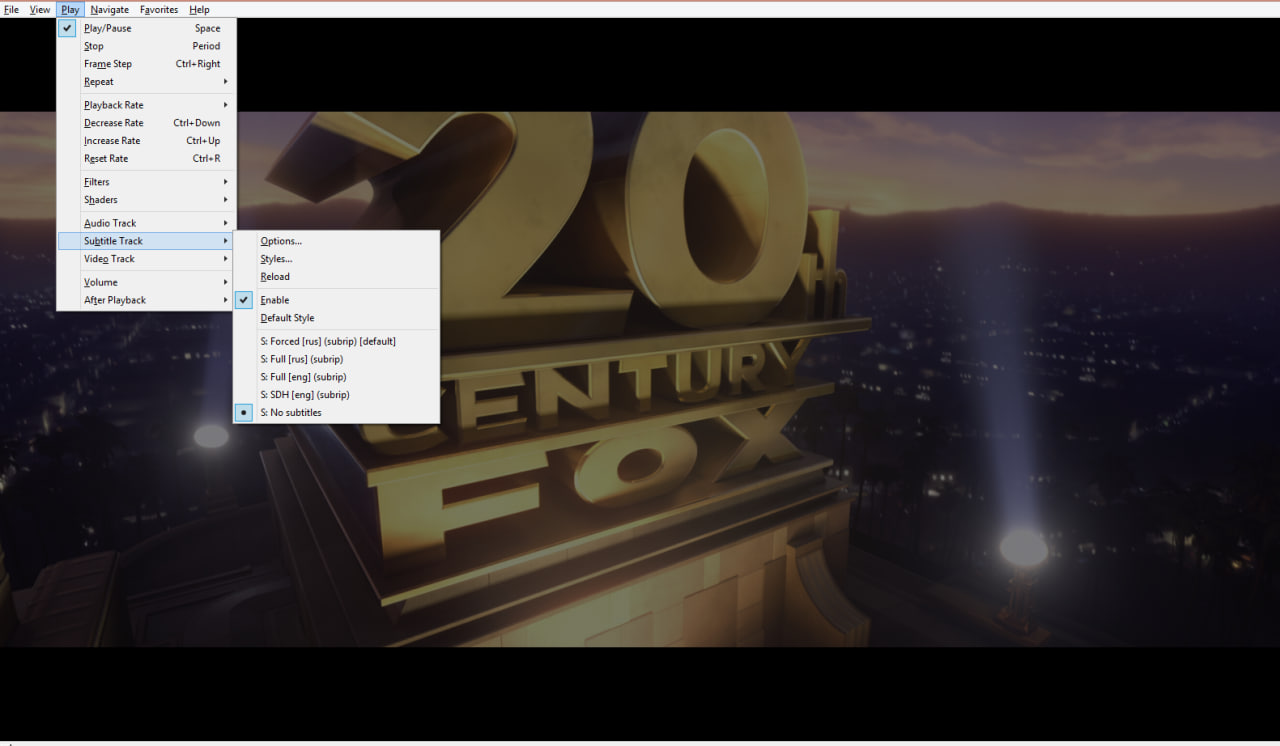This screenshot has width=1280, height=746.
Task: Expand the Playback Rate submenu
Action: (113, 104)
